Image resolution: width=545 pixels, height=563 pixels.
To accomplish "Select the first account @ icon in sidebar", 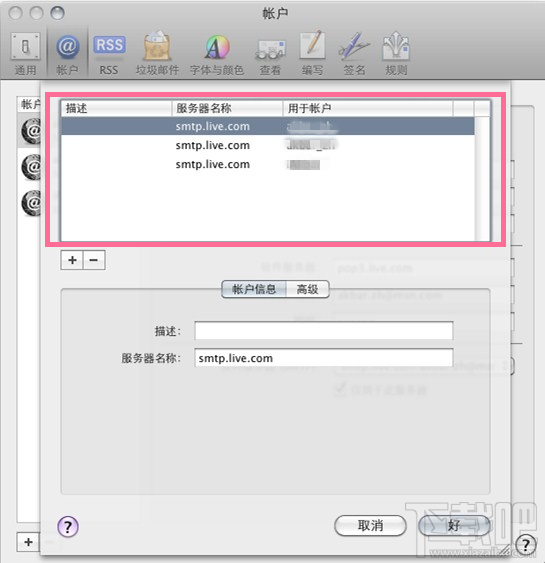I will (x=32, y=131).
